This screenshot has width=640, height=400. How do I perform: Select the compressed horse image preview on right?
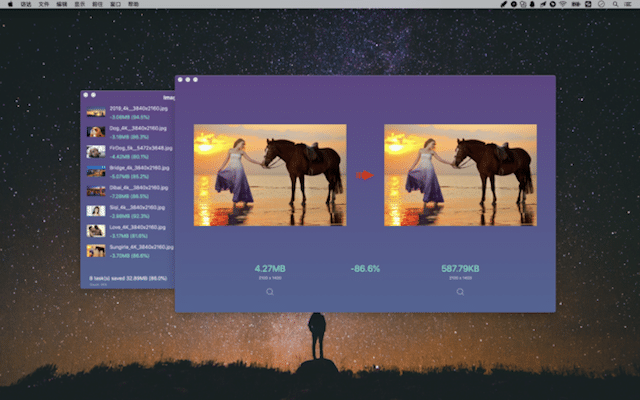(x=460, y=175)
